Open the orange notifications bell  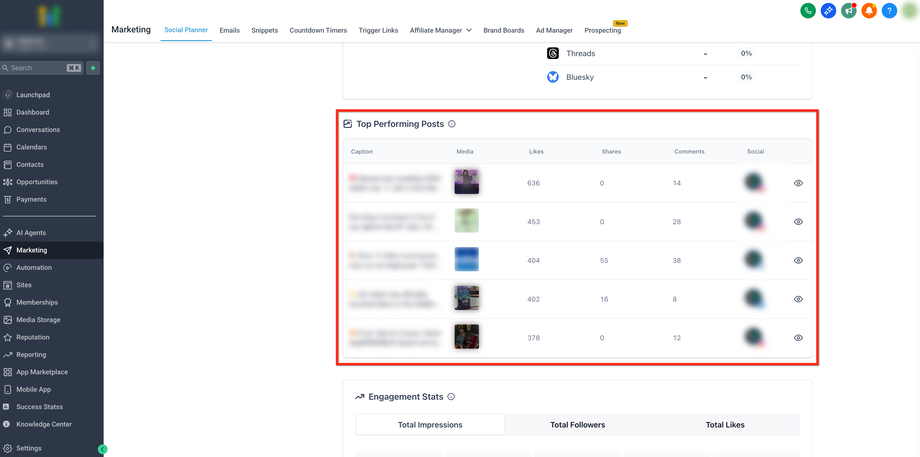[x=869, y=11]
